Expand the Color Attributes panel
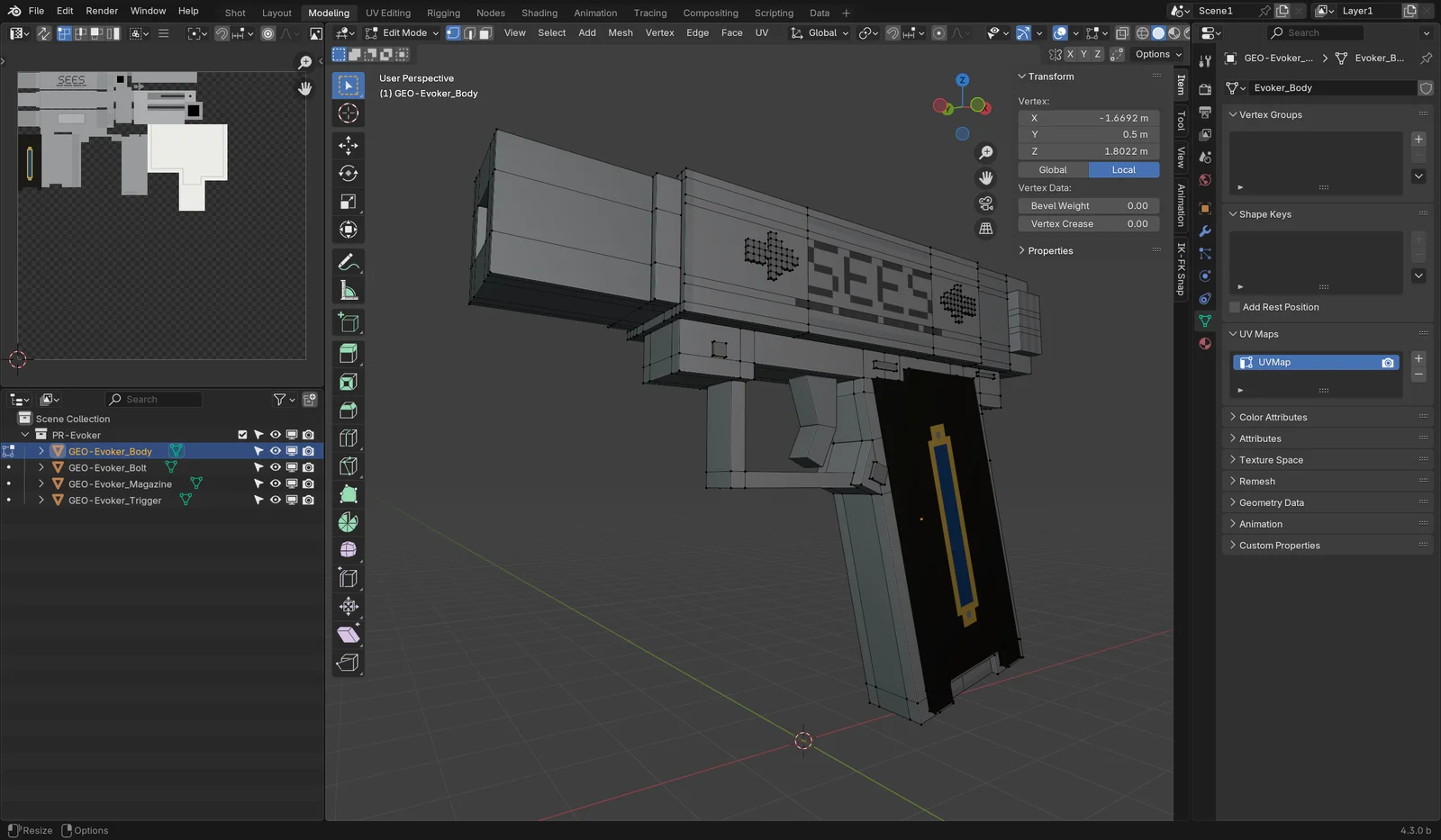 1273,417
